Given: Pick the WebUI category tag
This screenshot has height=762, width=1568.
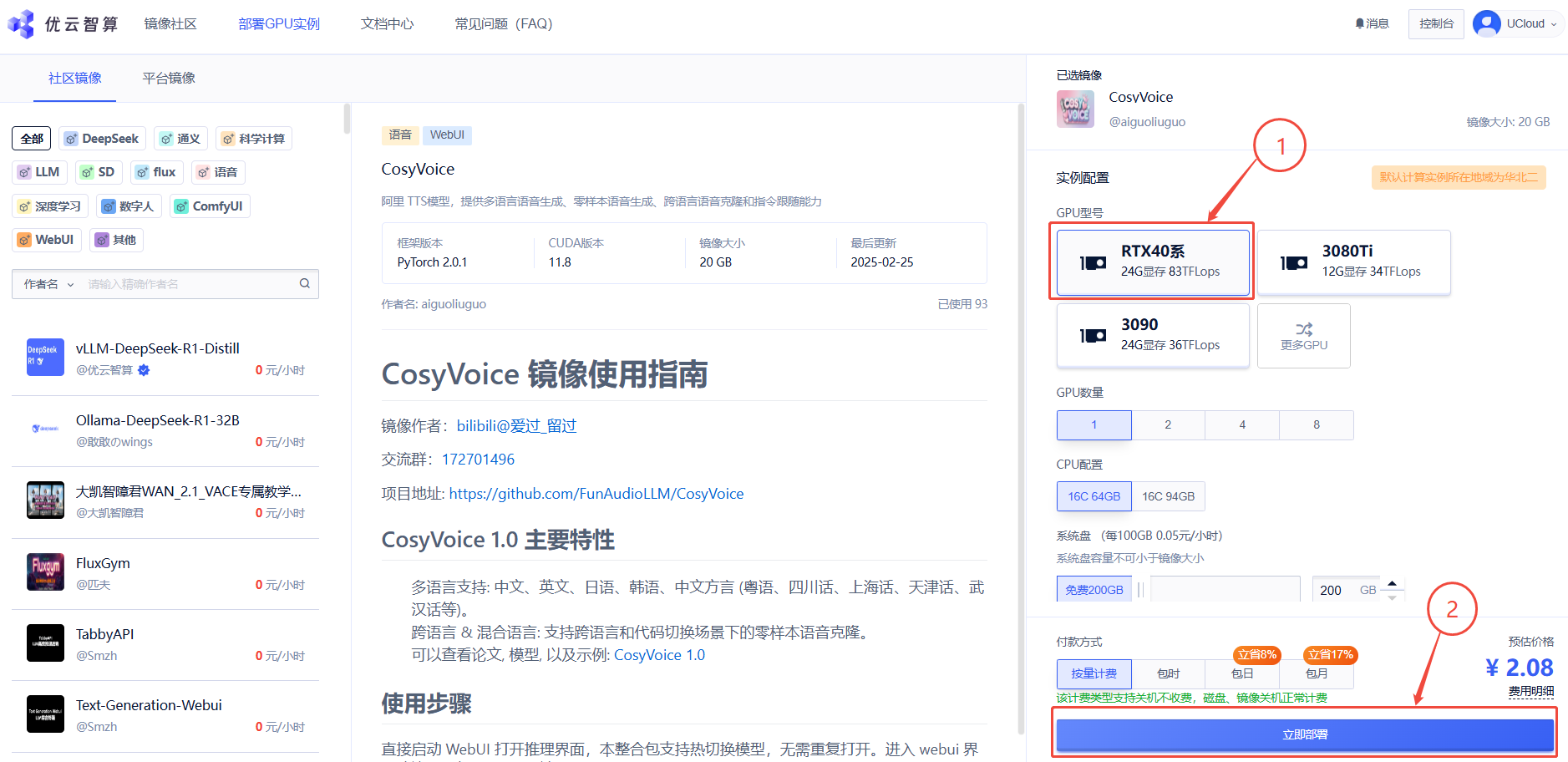Looking at the screenshot, I should 47,240.
